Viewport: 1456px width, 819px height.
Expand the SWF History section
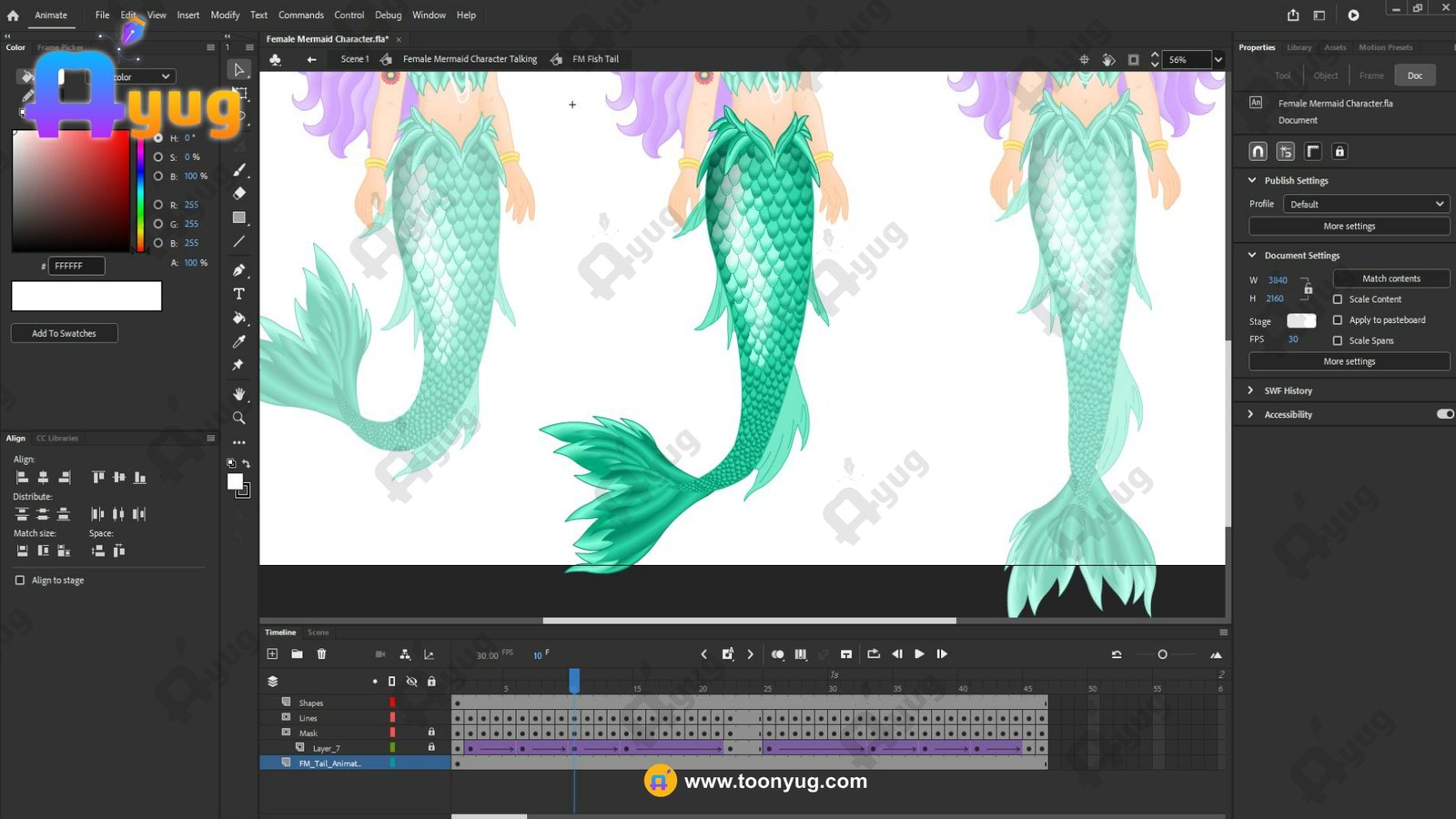point(1251,390)
